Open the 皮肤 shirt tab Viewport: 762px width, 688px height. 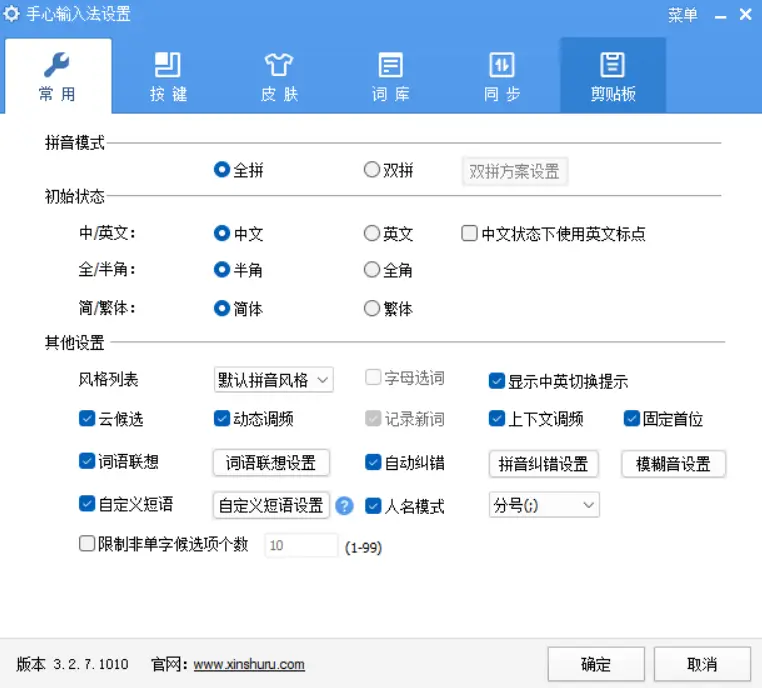(279, 76)
